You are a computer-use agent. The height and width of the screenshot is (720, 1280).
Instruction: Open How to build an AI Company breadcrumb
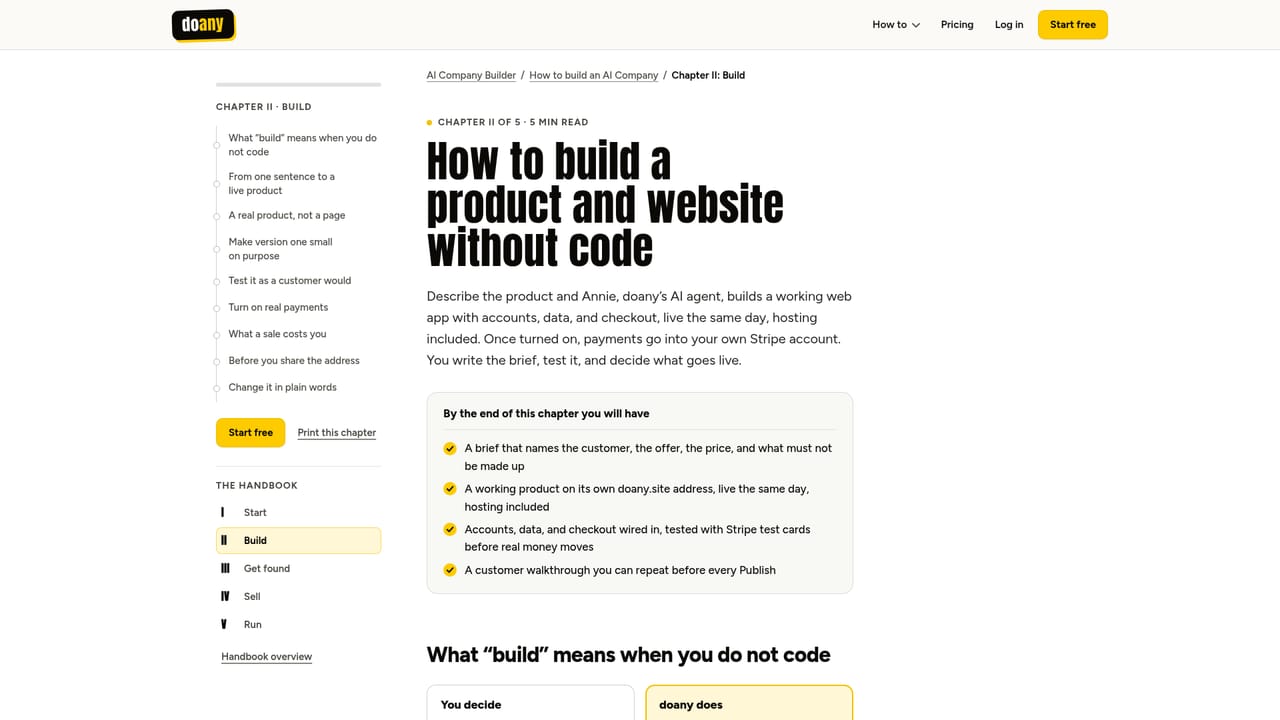[x=594, y=75]
